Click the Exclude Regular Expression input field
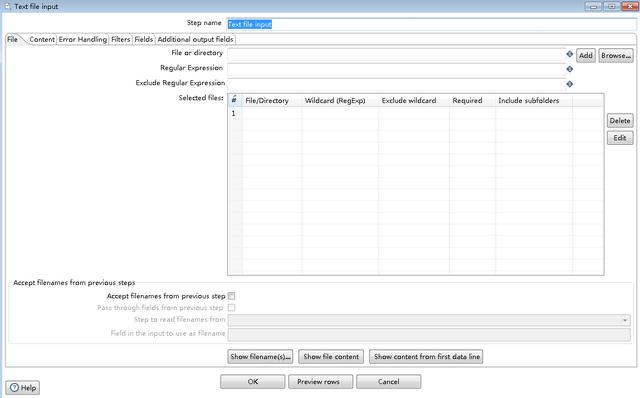This screenshot has width=640, height=398. coord(396,84)
